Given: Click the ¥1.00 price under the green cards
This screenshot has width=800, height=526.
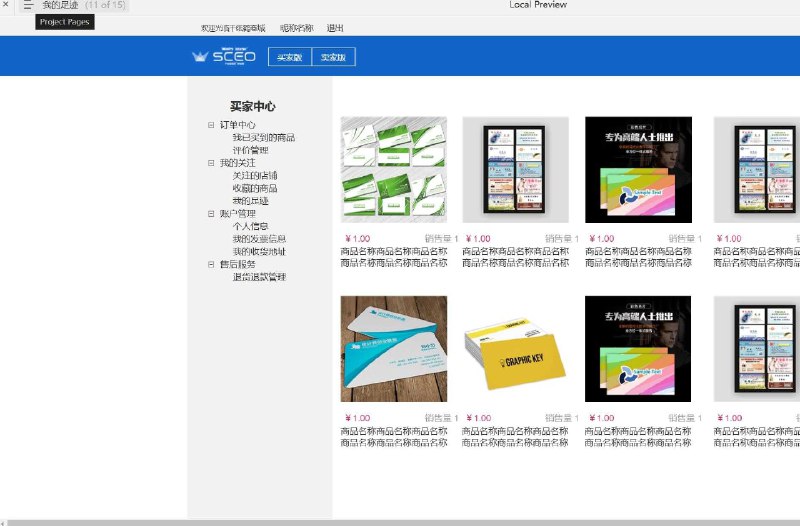Looking at the screenshot, I should (358, 239).
